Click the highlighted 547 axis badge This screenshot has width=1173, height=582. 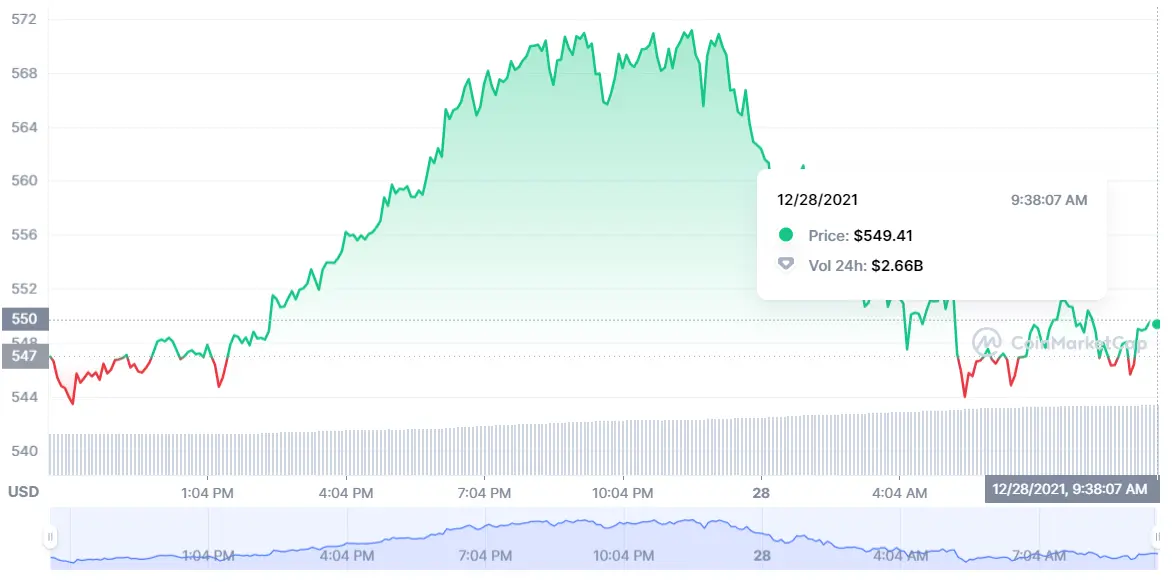[25, 354]
